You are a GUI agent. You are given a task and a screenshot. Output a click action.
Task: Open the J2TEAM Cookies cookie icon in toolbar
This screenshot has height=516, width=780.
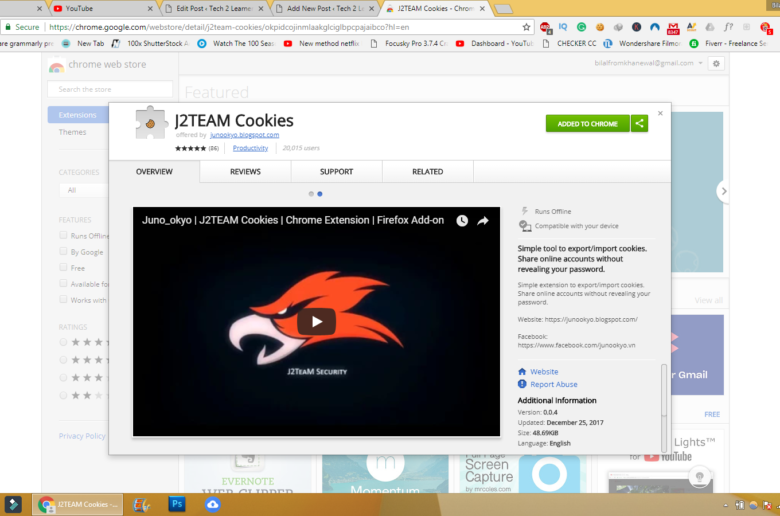pyautogui.click(x=599, y=27)
